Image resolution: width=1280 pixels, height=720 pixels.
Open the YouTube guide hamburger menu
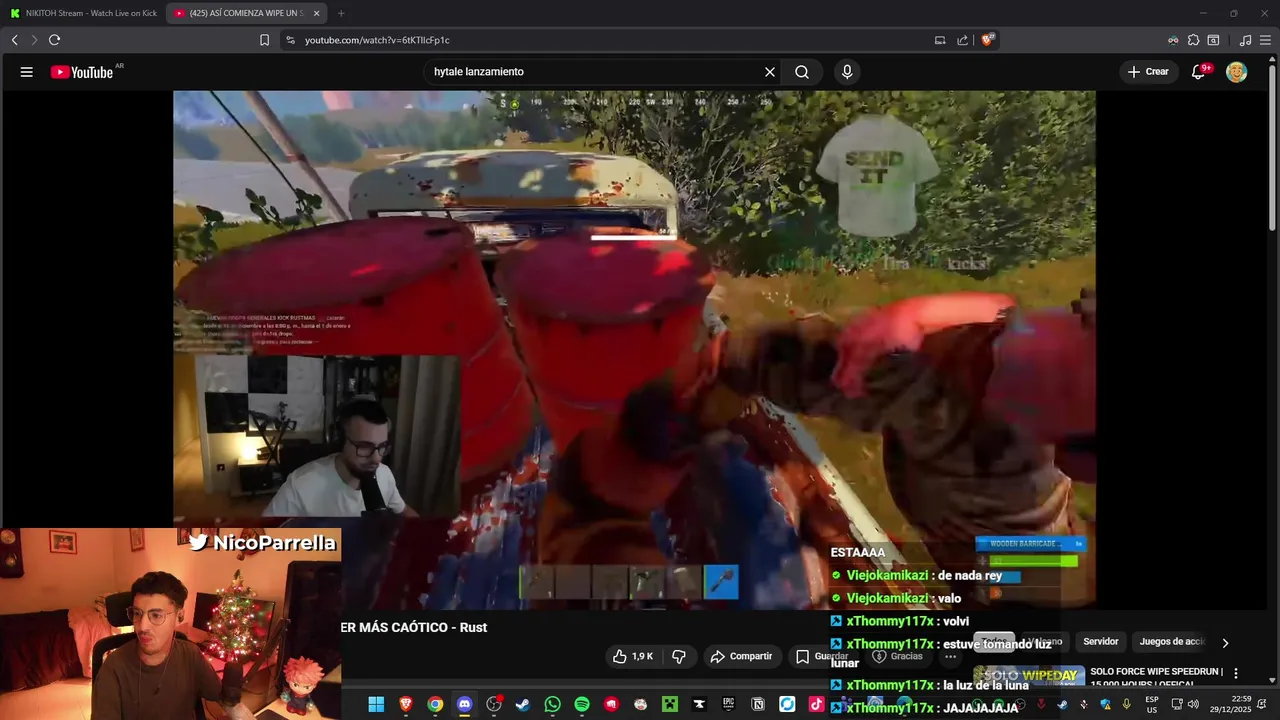click(27, 72)
